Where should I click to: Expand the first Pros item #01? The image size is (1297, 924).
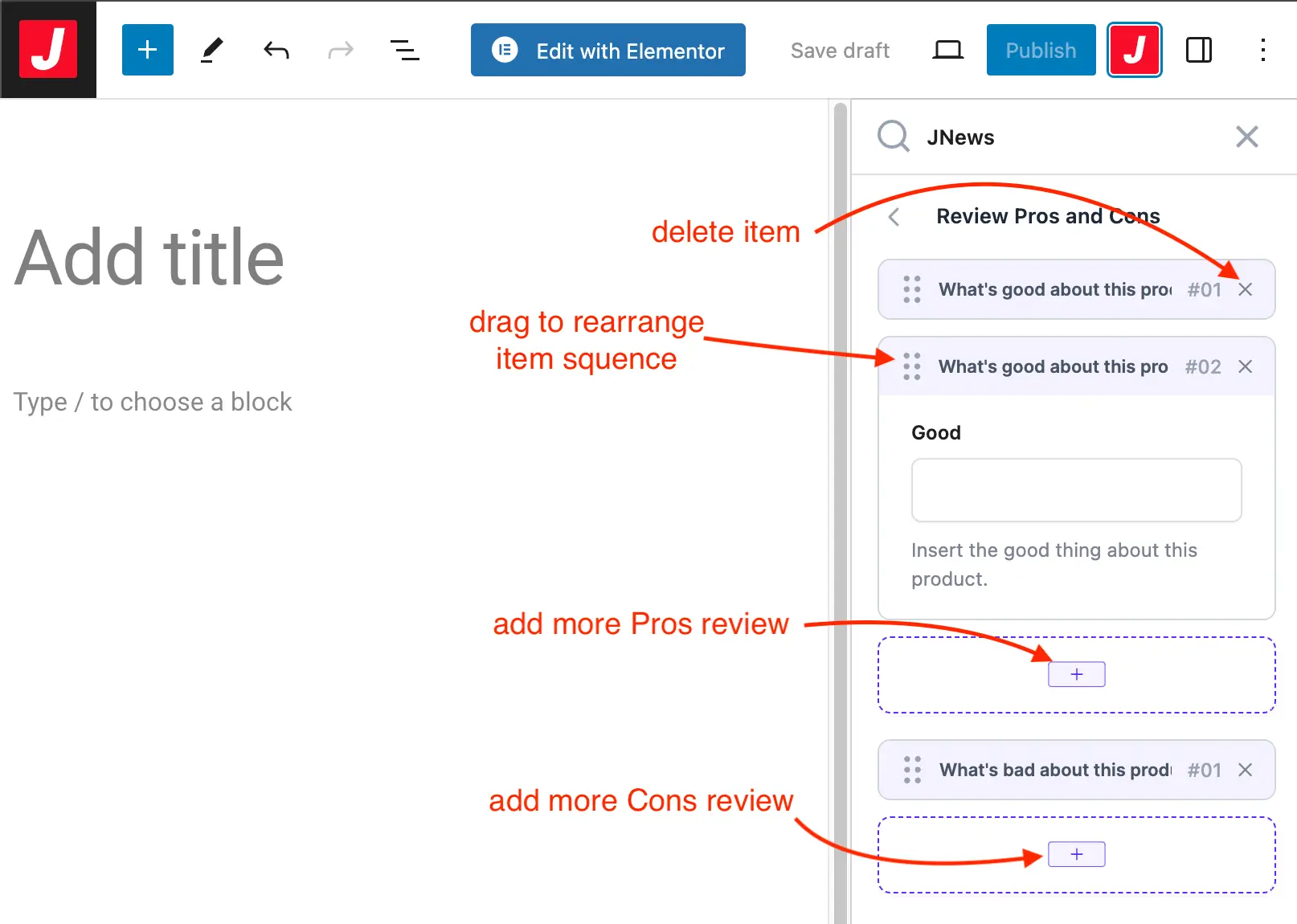(1053, 289)
